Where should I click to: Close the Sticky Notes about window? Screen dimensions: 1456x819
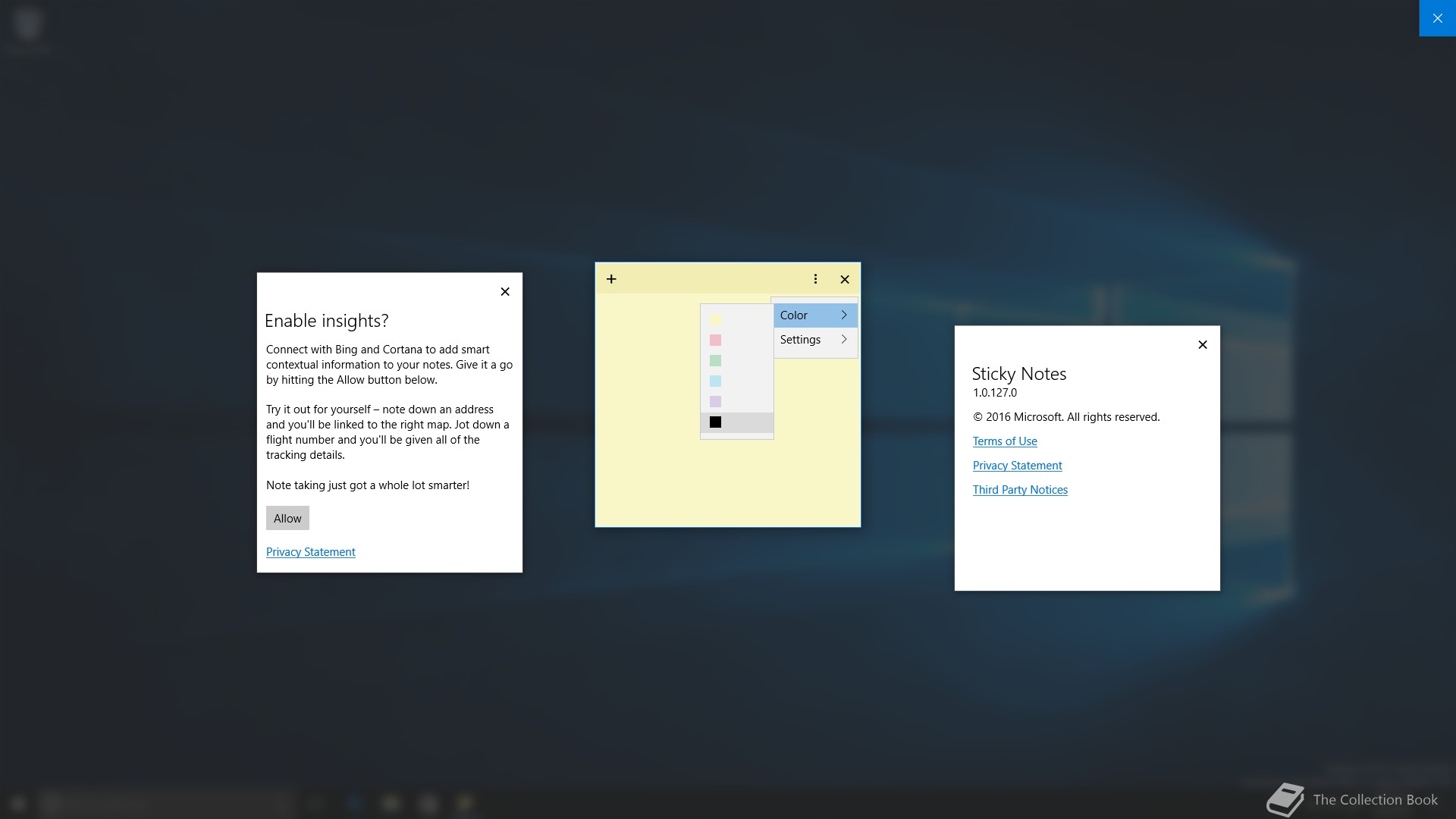click(1203, 345)
